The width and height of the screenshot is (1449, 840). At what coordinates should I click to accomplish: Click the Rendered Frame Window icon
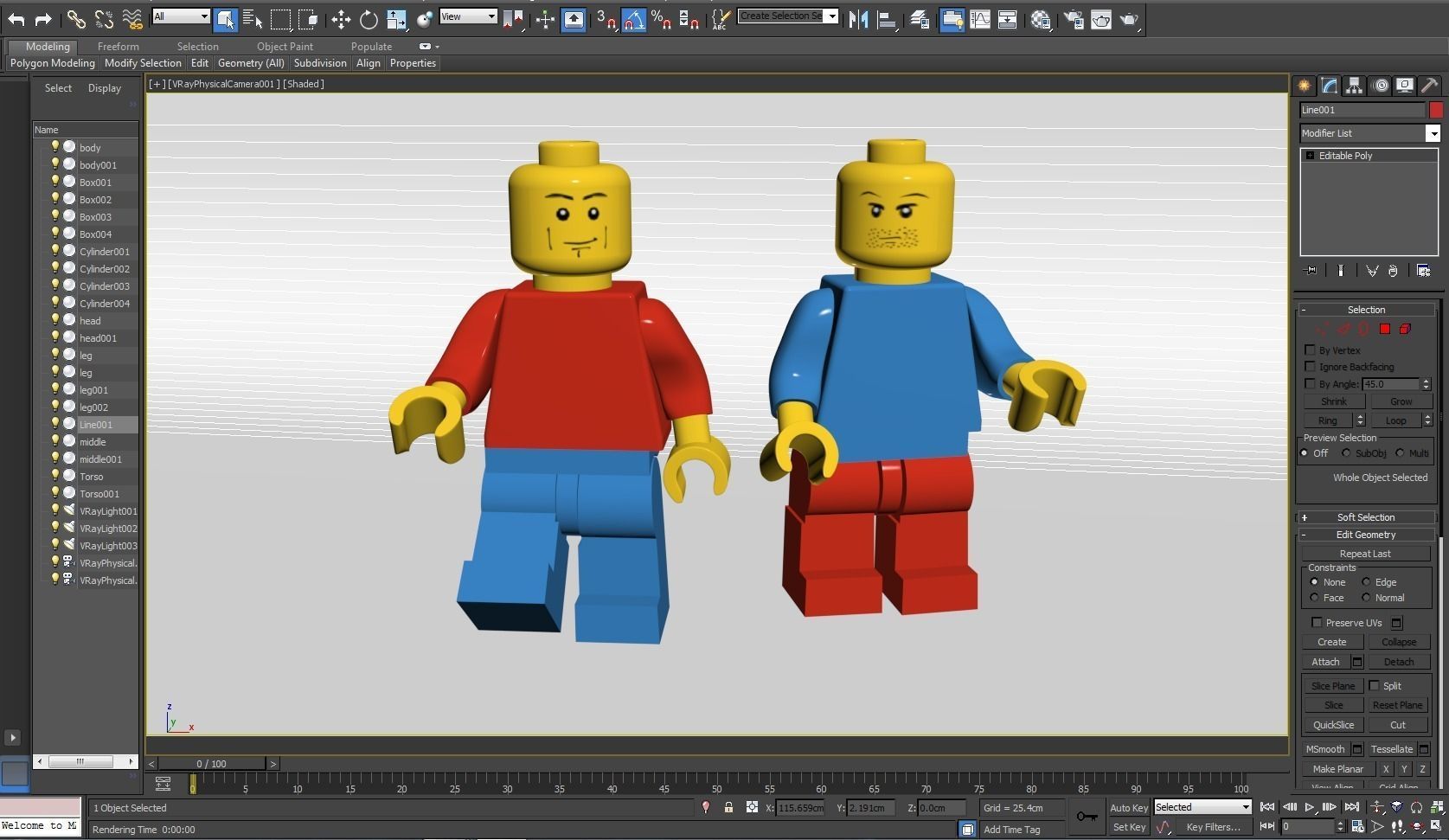[x=1101, y=19]
